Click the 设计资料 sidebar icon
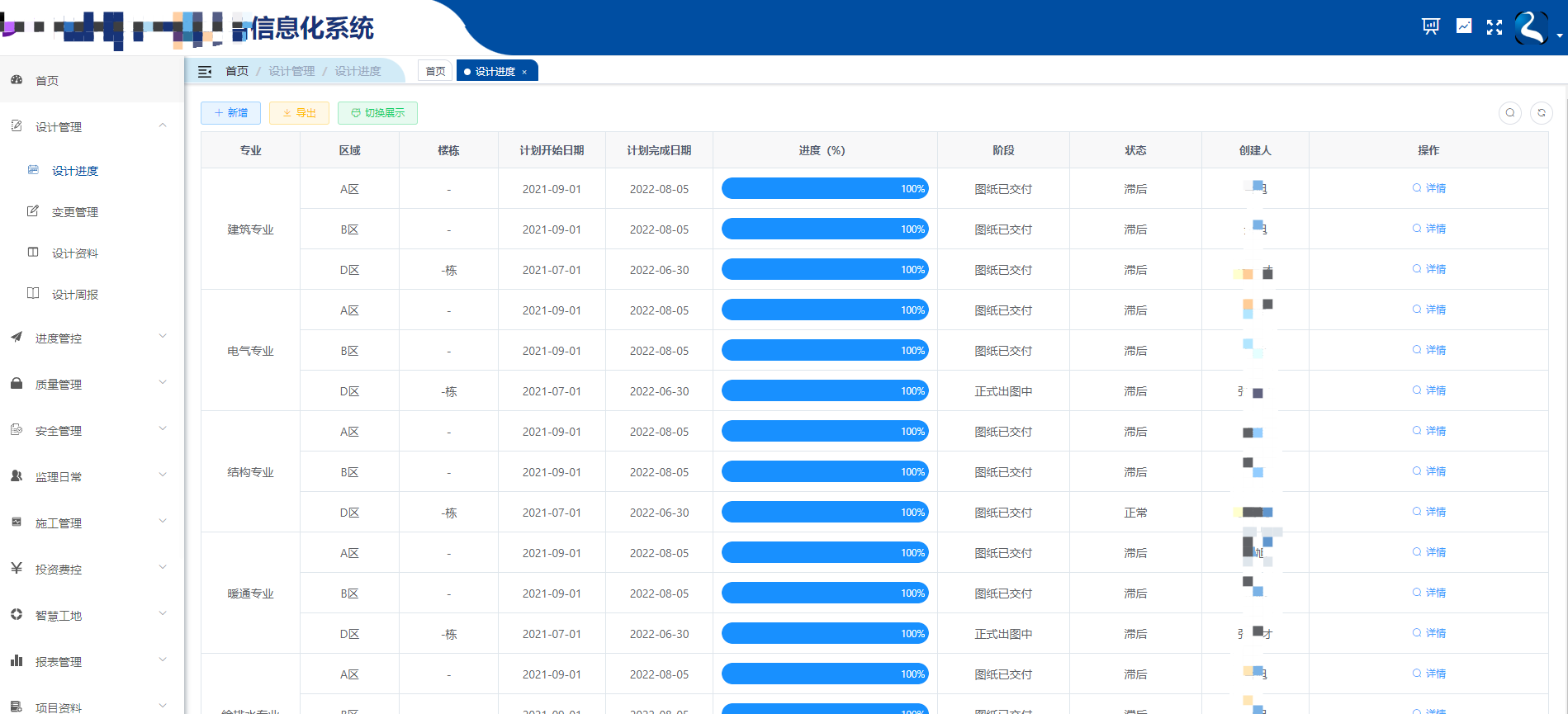 [33, 253]
